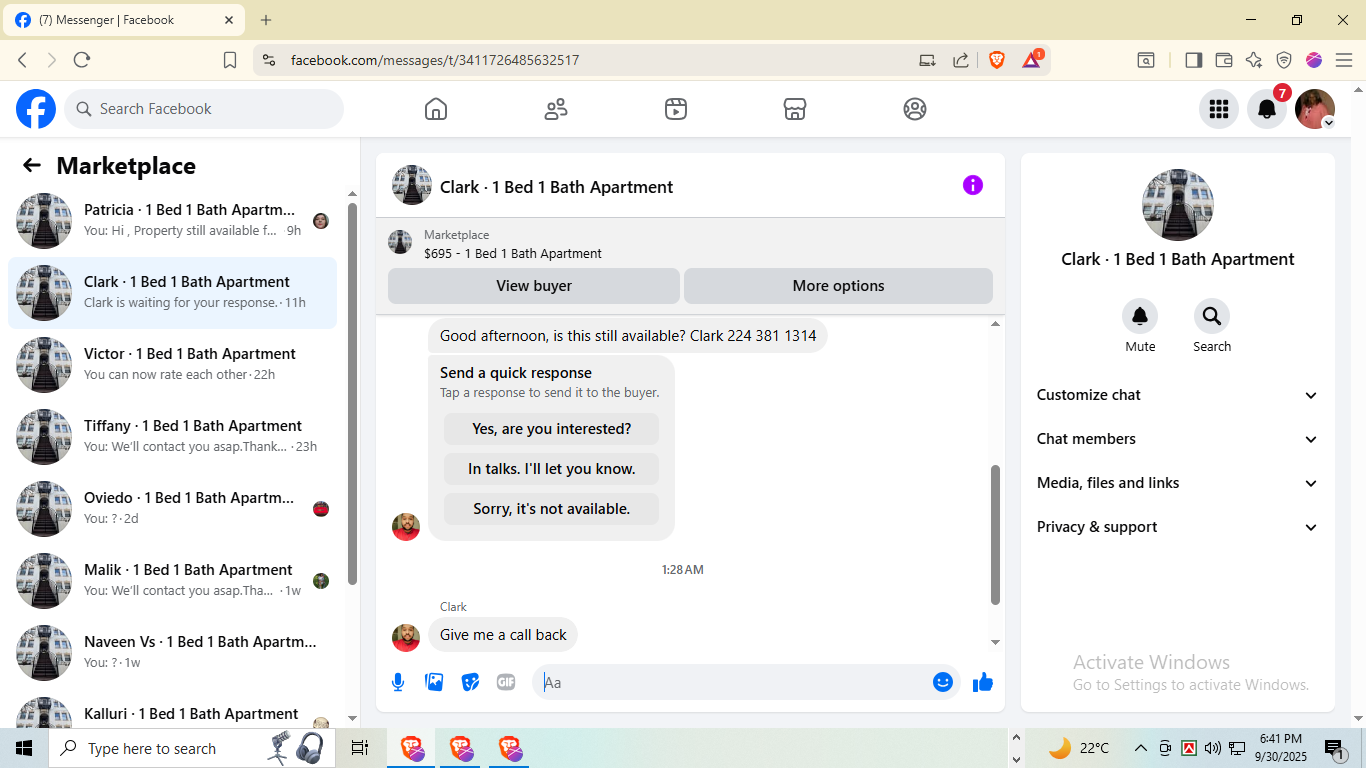Open the Brave Shields lion icon
Image resolution: width=1366 pixels, height=768 pixels.
[997, 60]
